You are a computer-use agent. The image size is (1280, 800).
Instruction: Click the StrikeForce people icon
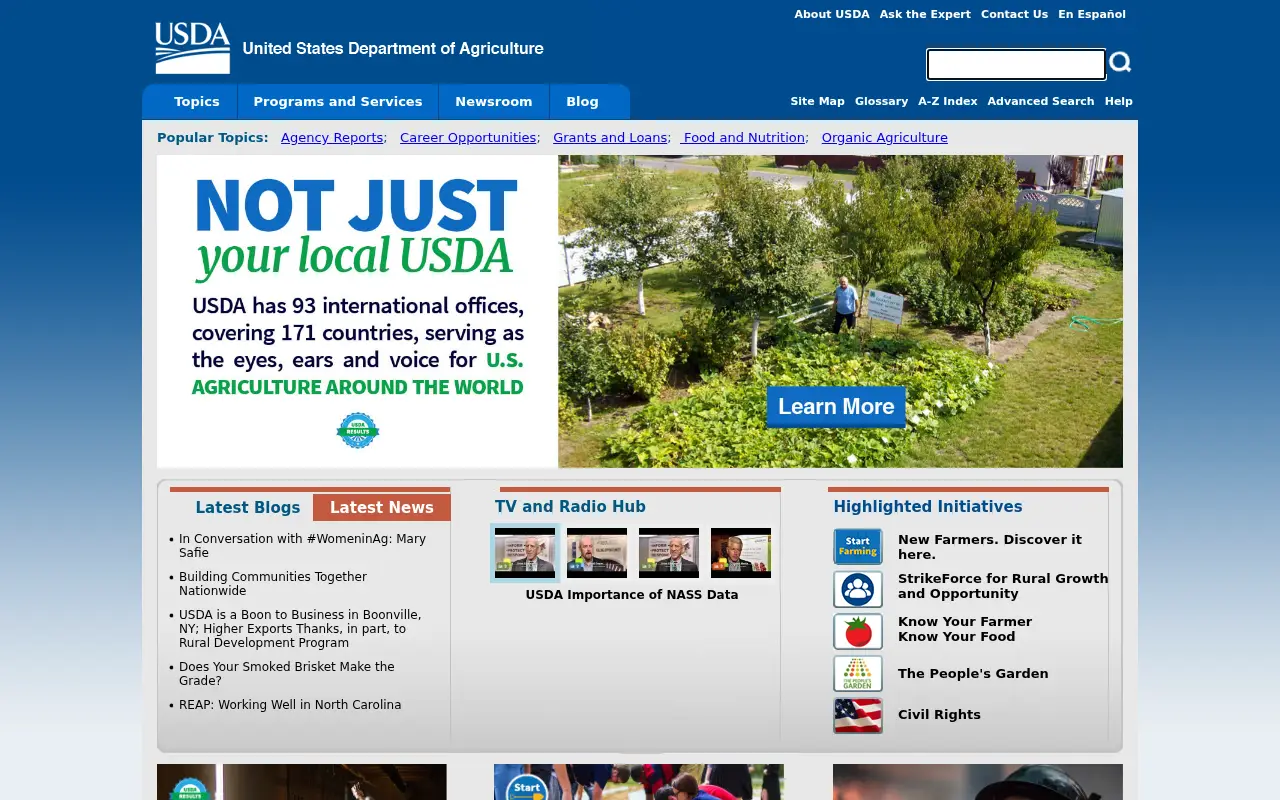(x=858, y=589)
